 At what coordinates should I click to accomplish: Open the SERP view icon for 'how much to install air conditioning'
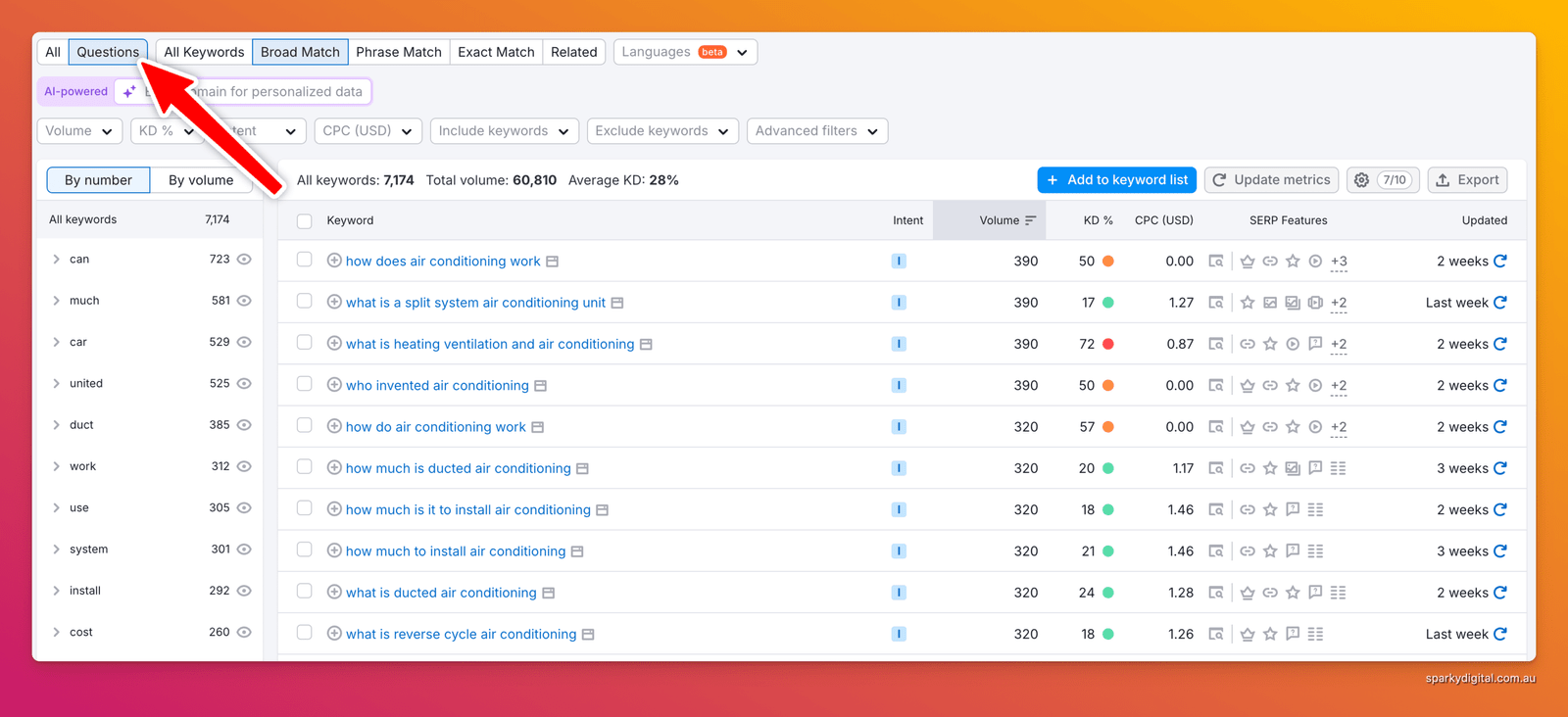click(1216, 551)
